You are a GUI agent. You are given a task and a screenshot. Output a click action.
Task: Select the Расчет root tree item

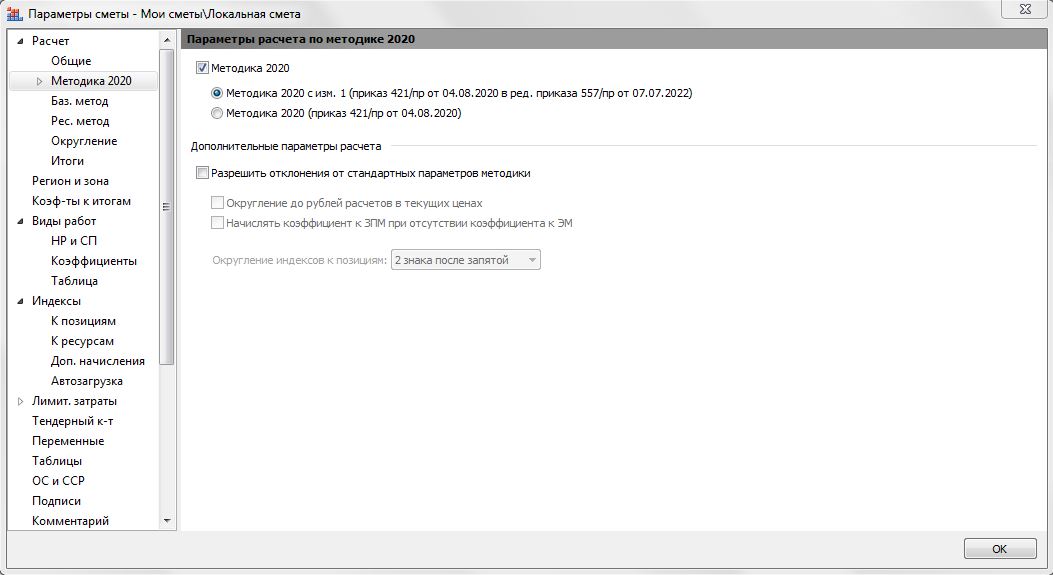click(x=50, y=41)
